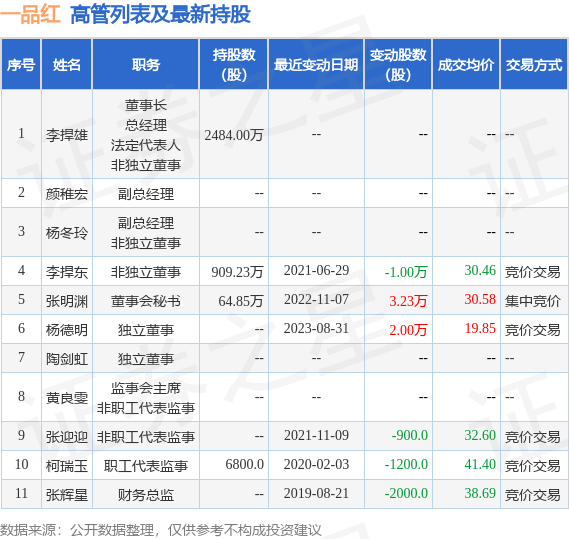The height and width of the screenshot is (539, 569).
Task: Select the name 颜稚宏 in row 2
Action: click(x=67, y=194)
